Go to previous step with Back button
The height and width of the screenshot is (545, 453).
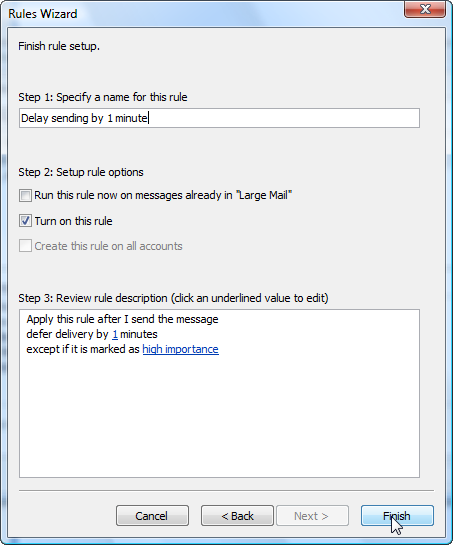[237, 515]
